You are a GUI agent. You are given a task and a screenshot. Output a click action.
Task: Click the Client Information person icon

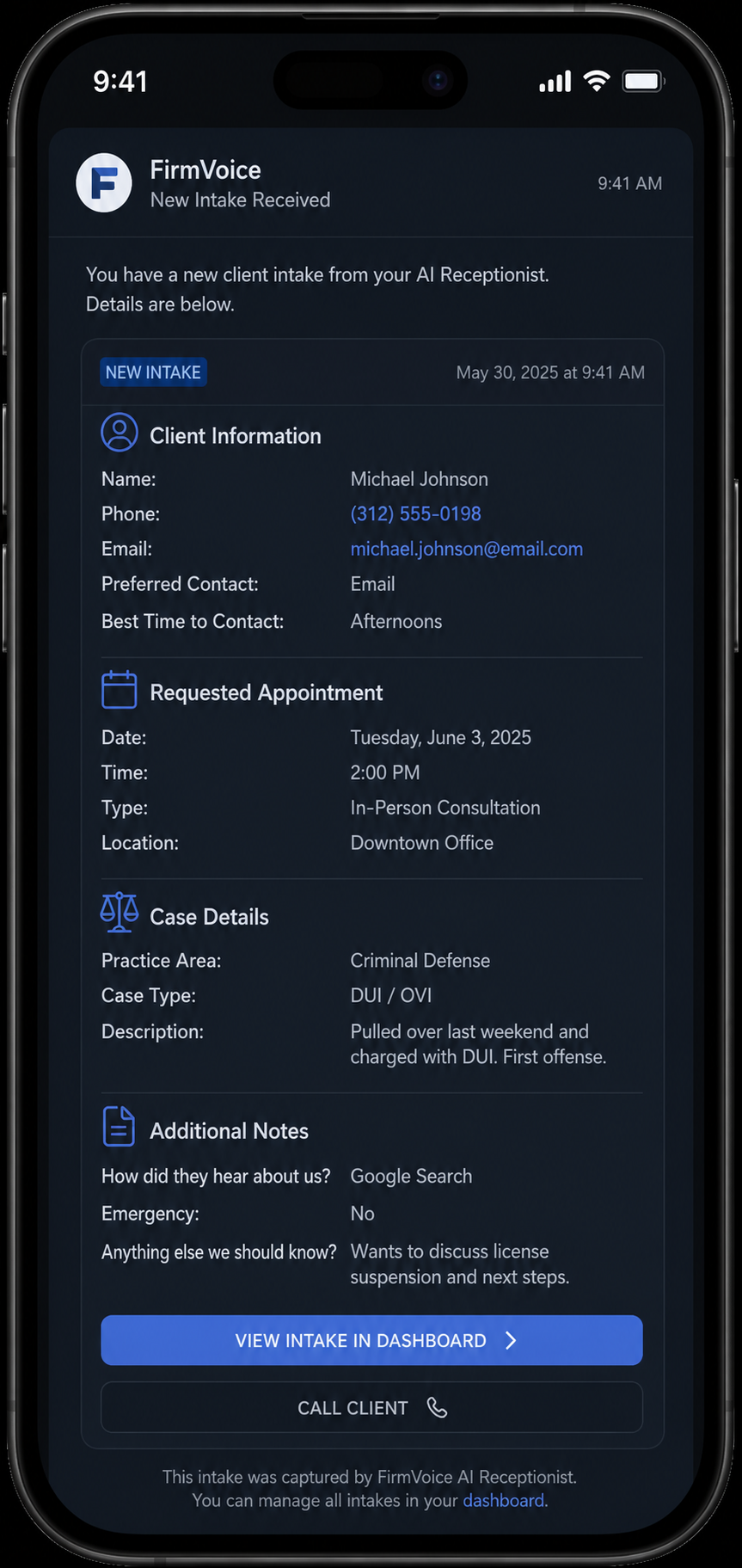click(x=120, y=433)
